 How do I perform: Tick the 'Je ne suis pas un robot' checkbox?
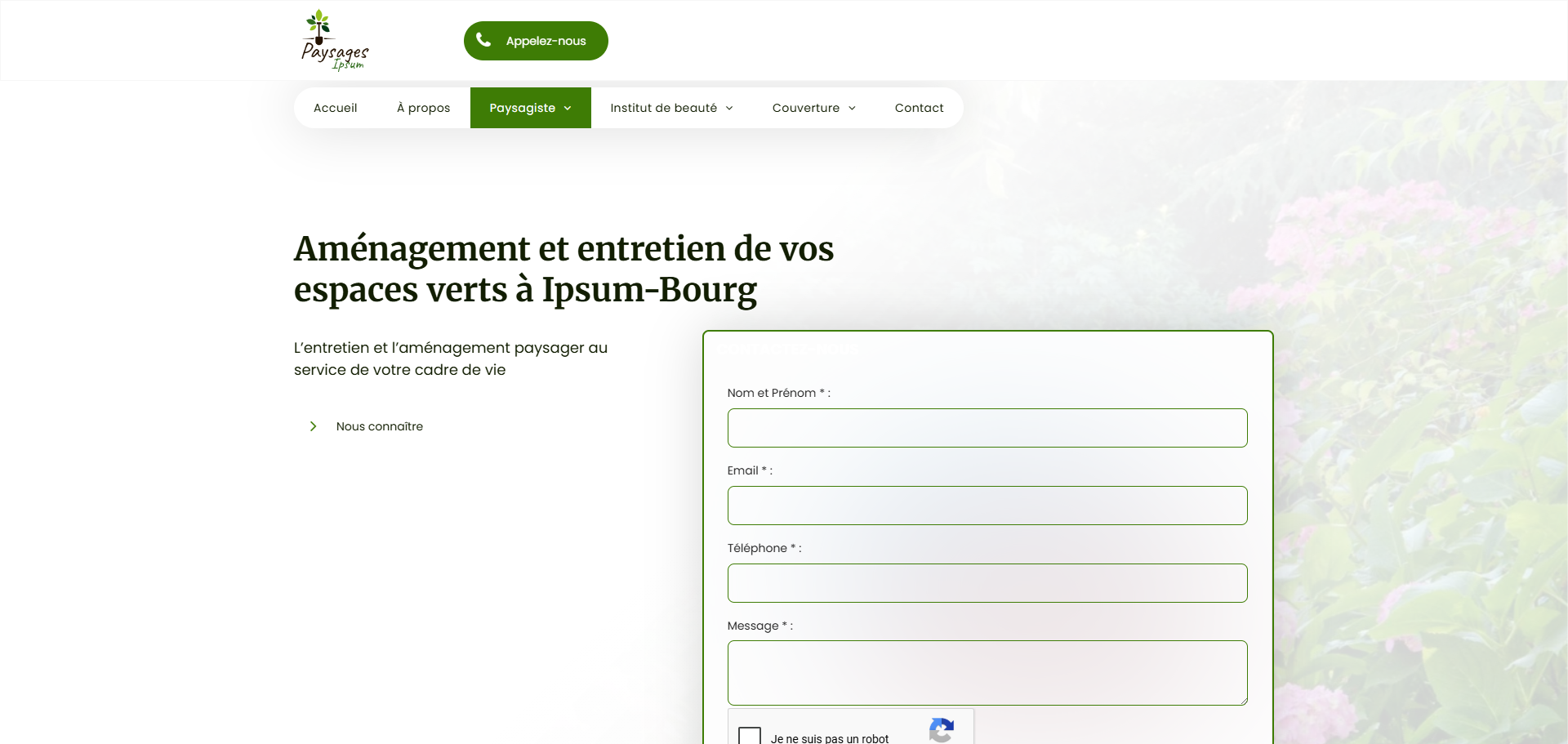point(749,736)
